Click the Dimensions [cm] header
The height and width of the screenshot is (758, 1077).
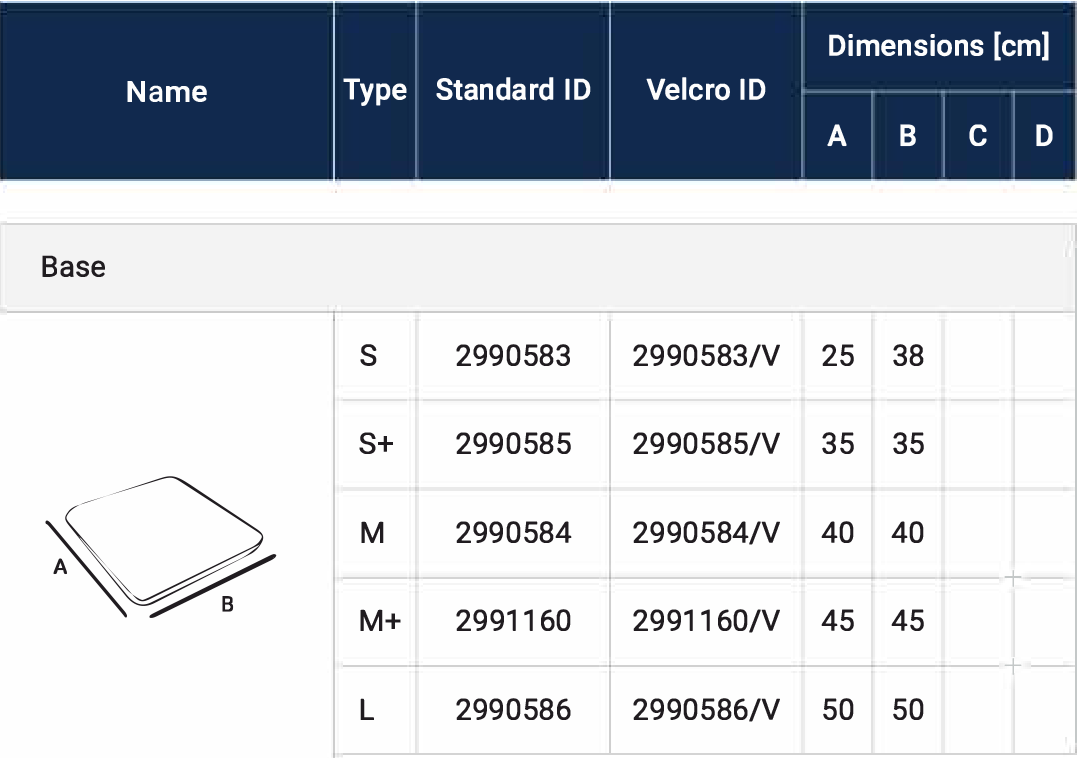(x=938, y=46)
